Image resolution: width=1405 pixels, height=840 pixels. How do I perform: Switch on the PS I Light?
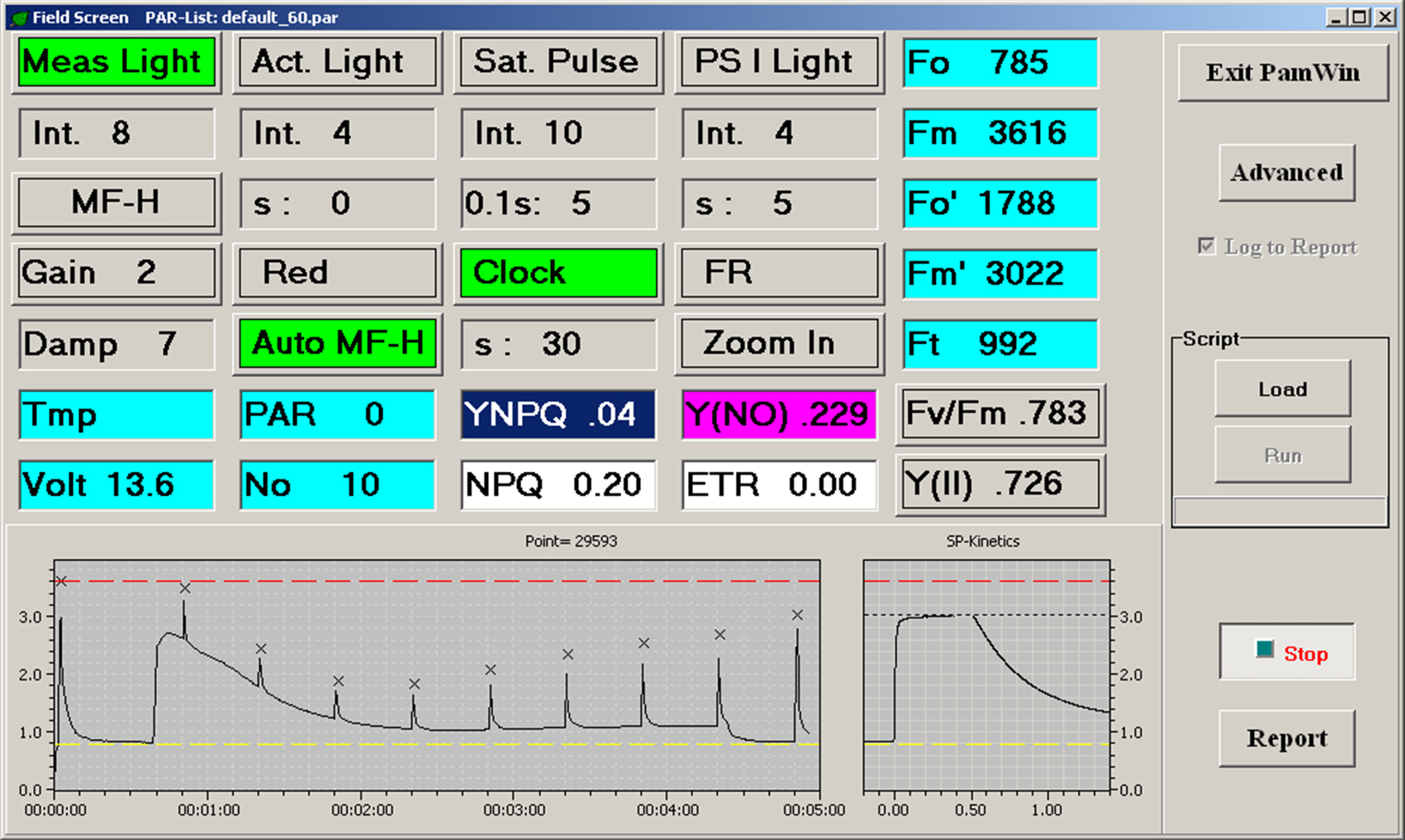tap(779, 63)
